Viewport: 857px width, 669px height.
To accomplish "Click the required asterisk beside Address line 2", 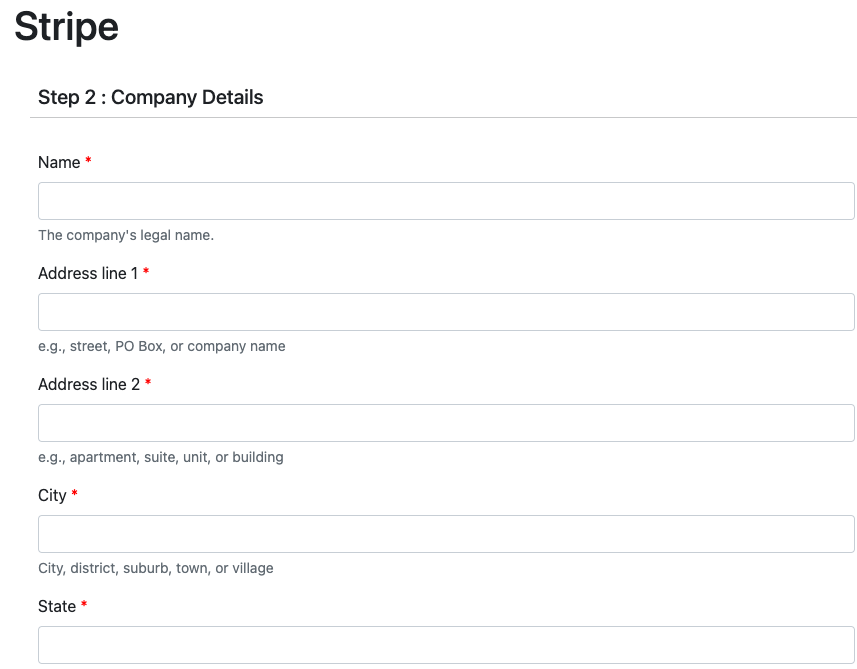I will pyautogui.click(x=148, y=383).
